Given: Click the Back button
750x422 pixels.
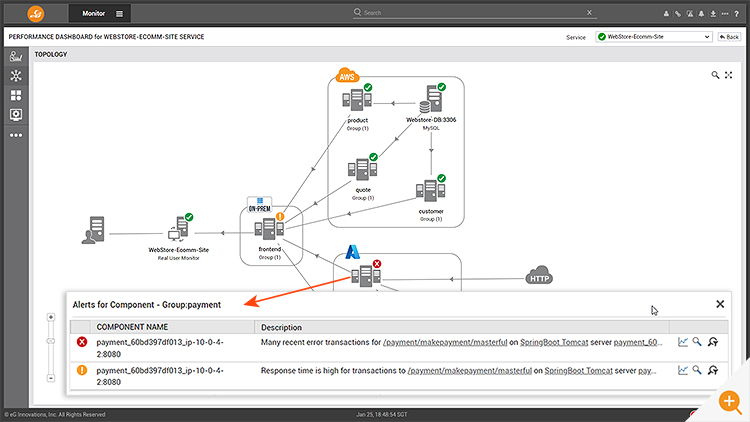Looking at the screenshot, I should click(x=729, y=37).
